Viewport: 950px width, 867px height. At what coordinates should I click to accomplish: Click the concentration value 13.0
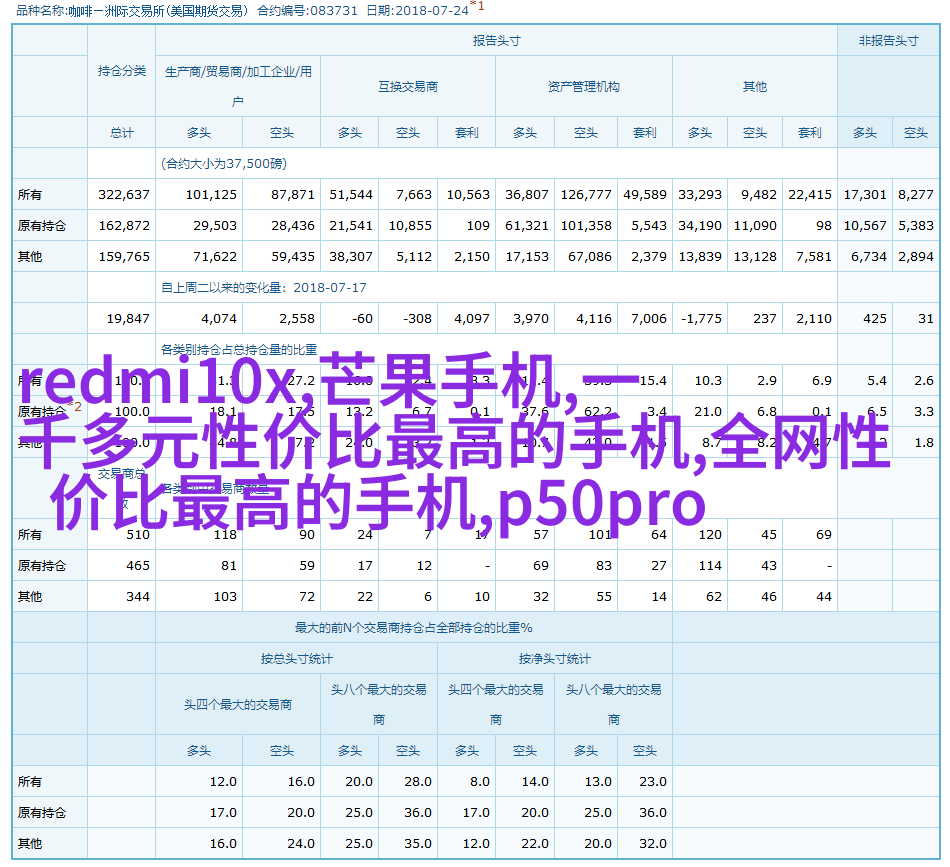coord(598,782)
